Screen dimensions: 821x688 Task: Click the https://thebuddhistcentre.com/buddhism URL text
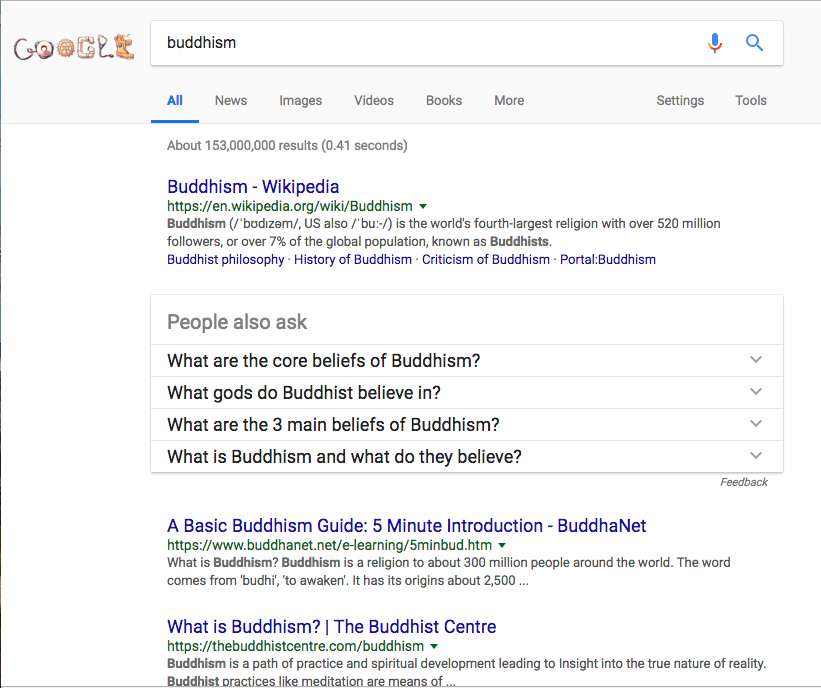click(295, 647)
